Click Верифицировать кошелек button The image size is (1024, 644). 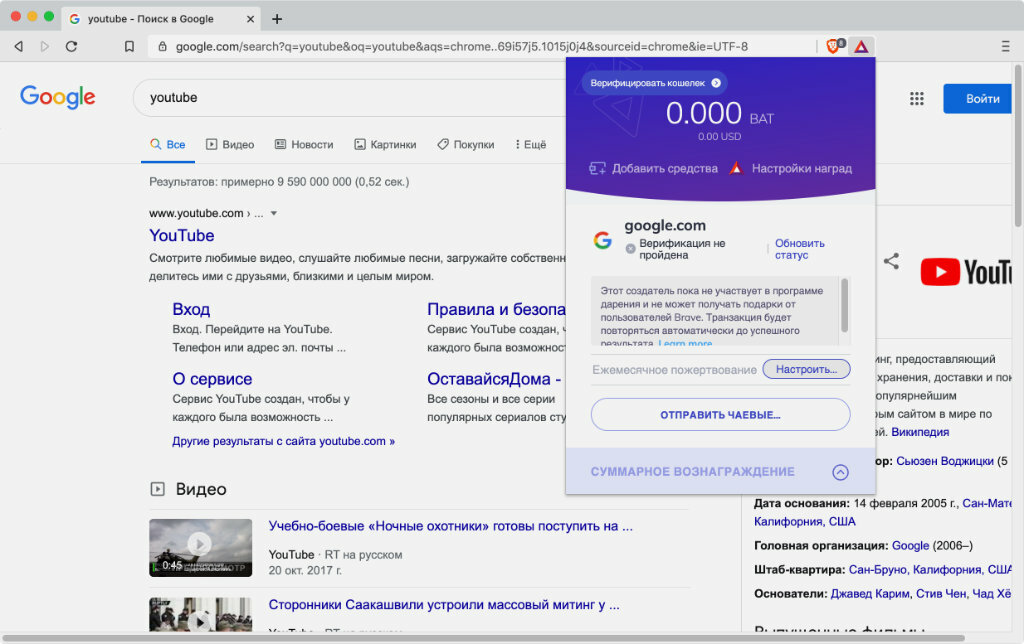[654, 83]
